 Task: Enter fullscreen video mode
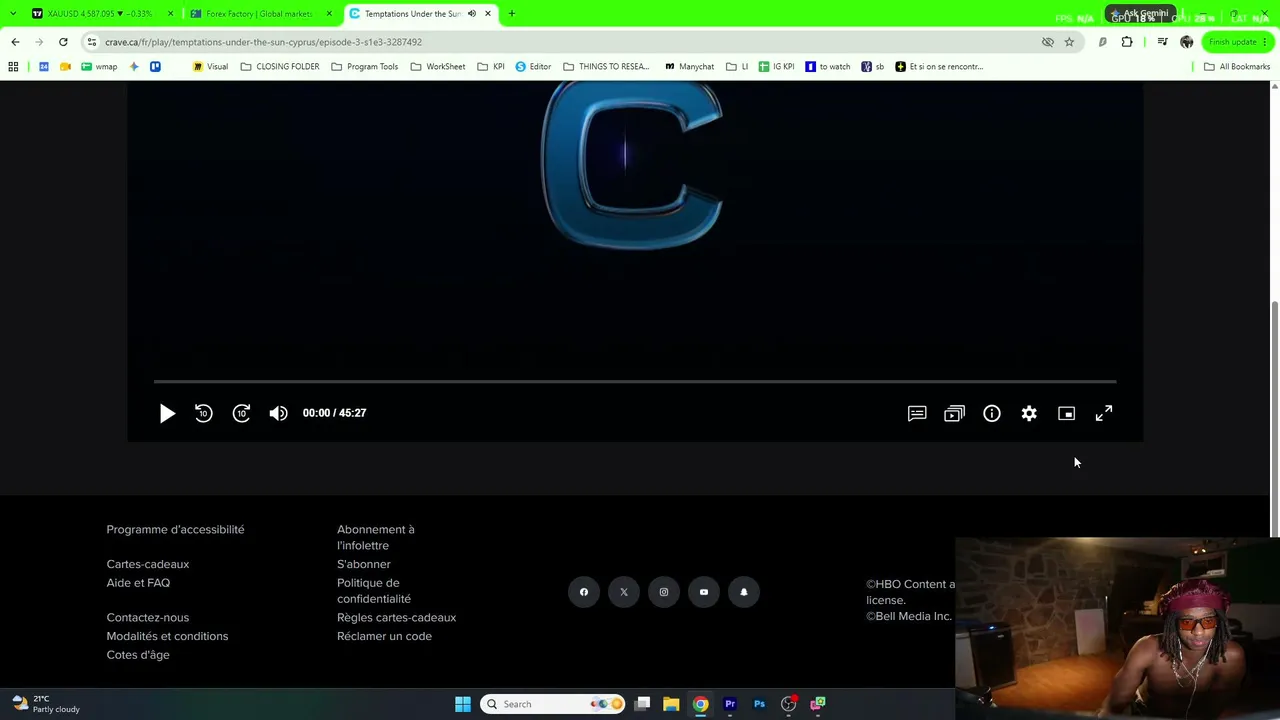(1104, 413)
